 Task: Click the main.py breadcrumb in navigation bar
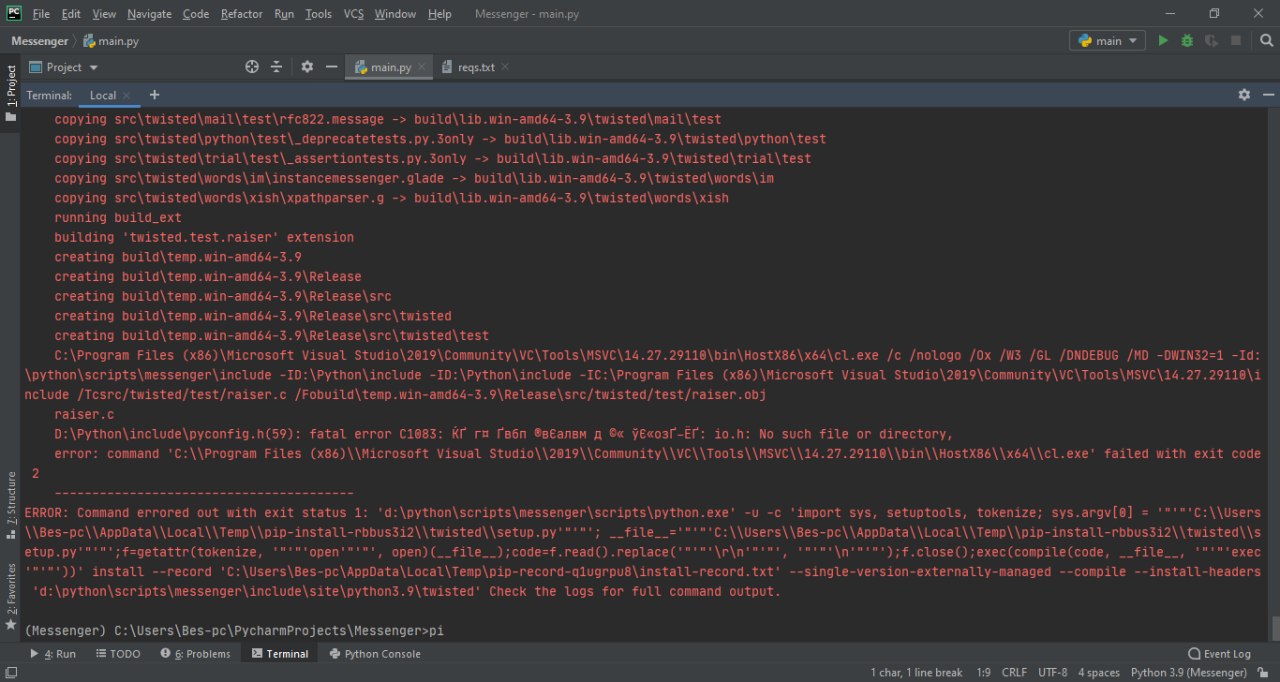tap(111, 41)
